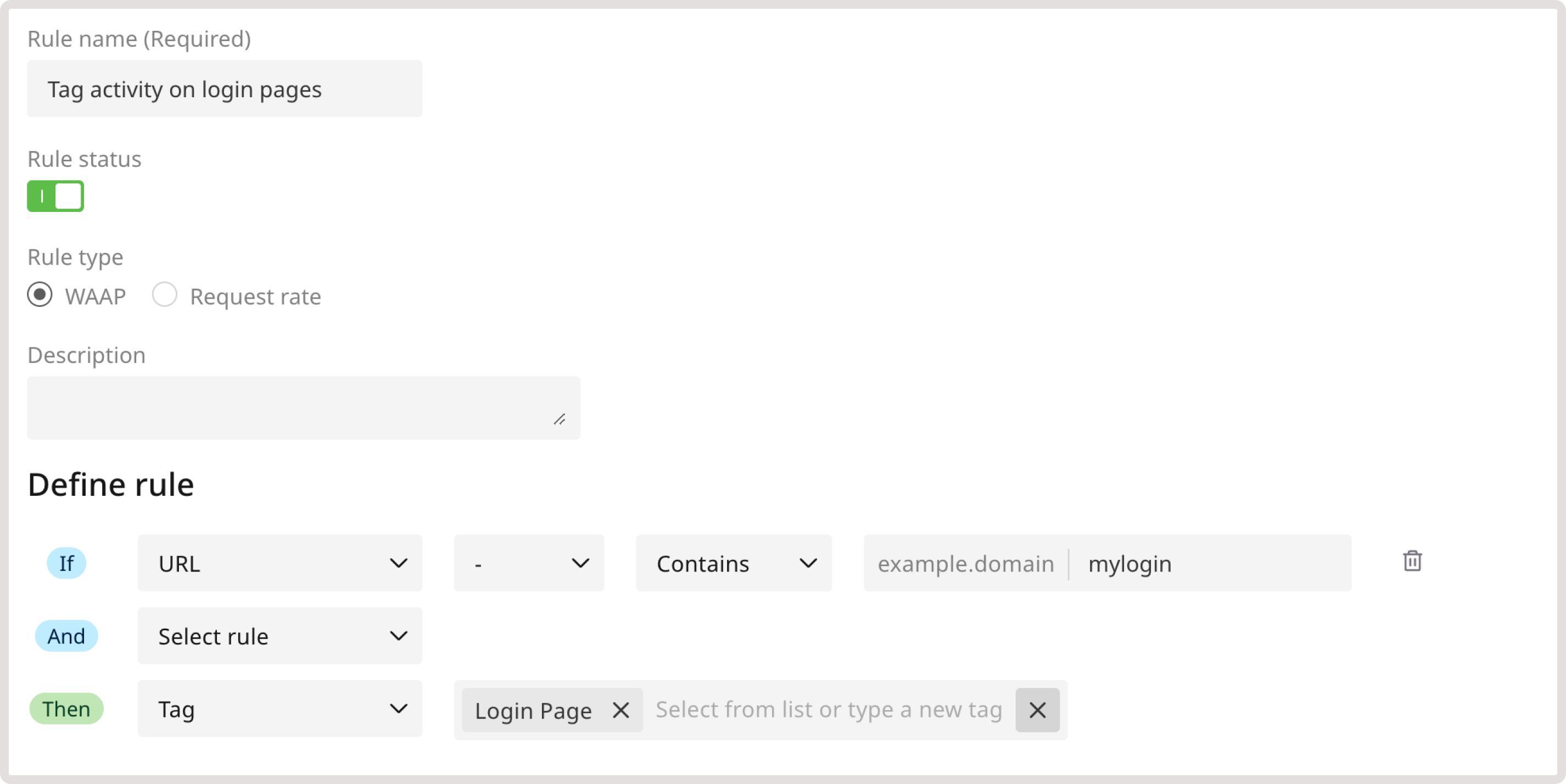
Task: Clear all selected tags
Action: click(1037, 710)
